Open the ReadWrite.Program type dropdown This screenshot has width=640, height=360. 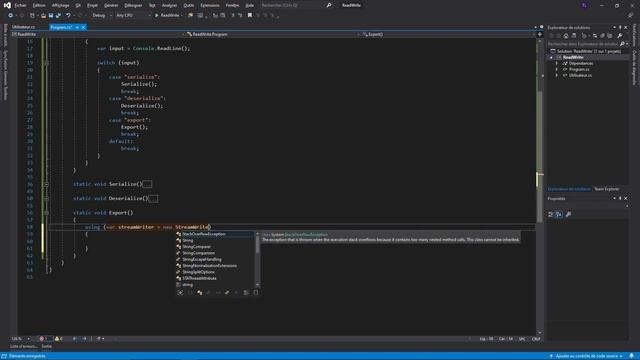(273, 35)
